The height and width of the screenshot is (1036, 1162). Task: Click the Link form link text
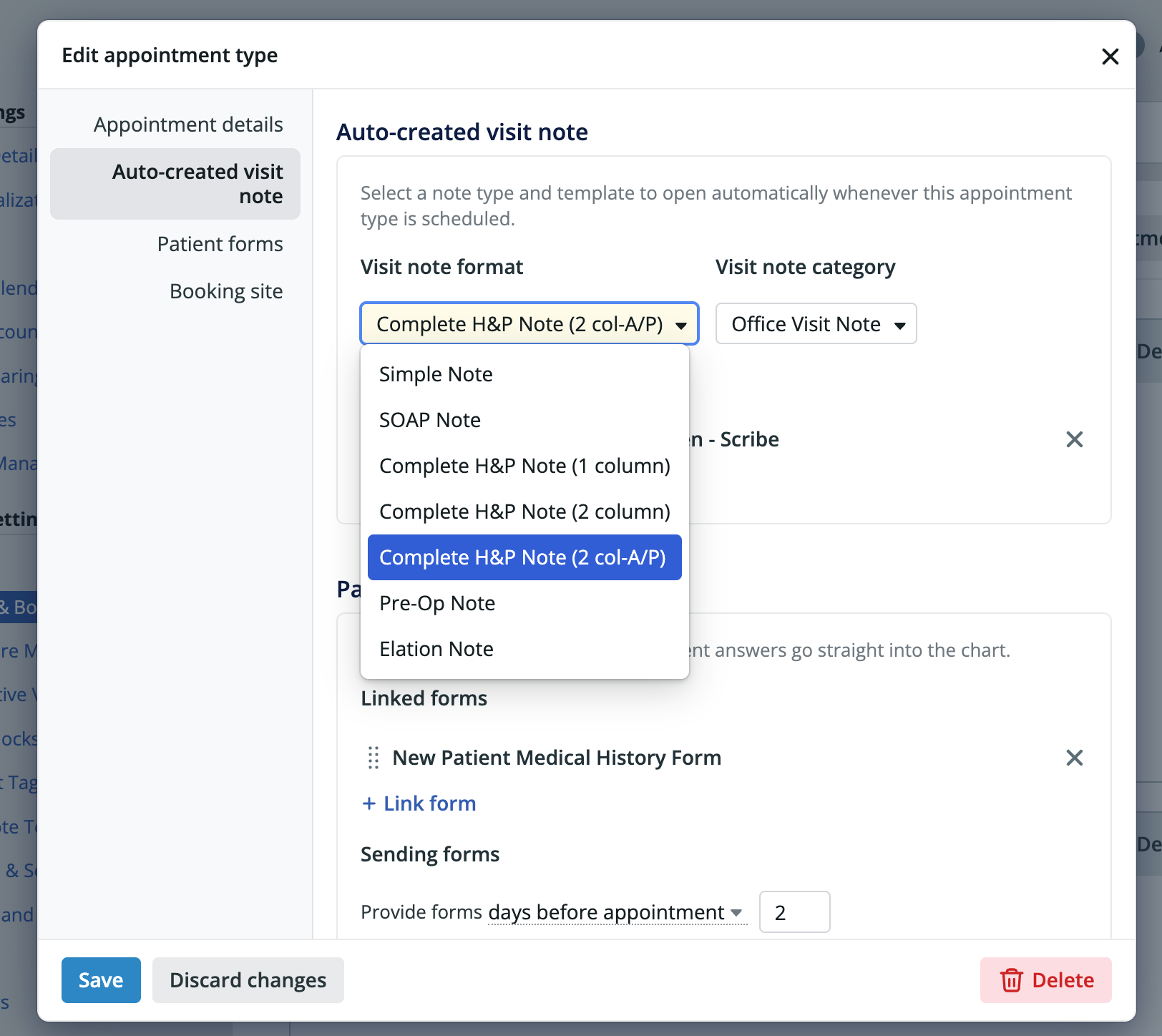[429, 803]
